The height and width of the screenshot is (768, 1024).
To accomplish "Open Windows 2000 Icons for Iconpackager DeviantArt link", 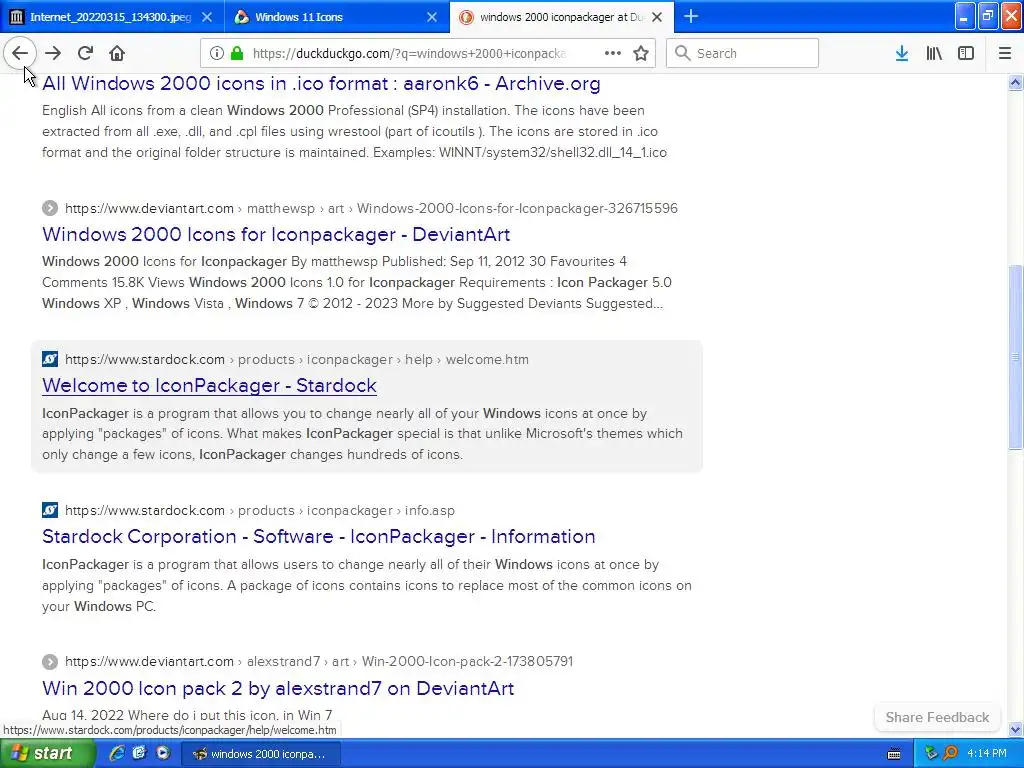I will pos(276,234).
